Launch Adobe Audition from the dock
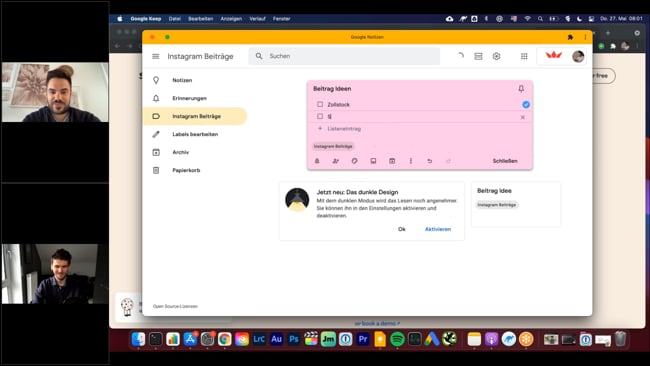650x366 pixels. [x=276, y=339]
